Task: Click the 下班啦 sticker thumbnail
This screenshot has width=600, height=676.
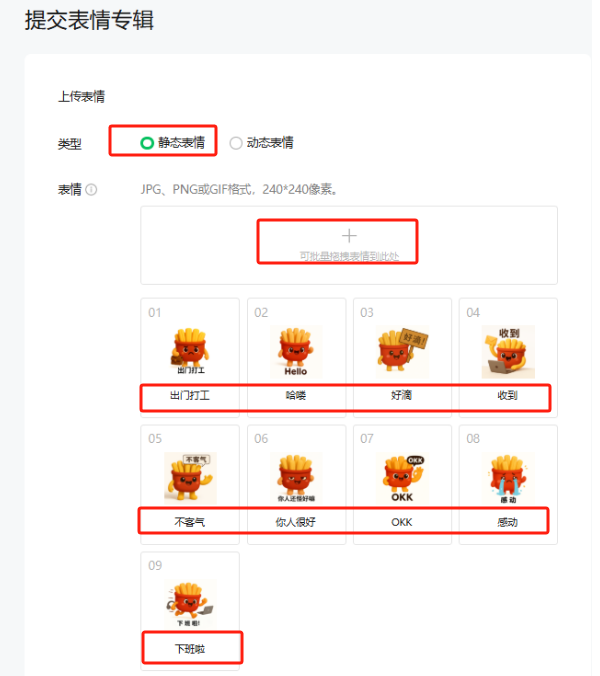Action: 190,604
